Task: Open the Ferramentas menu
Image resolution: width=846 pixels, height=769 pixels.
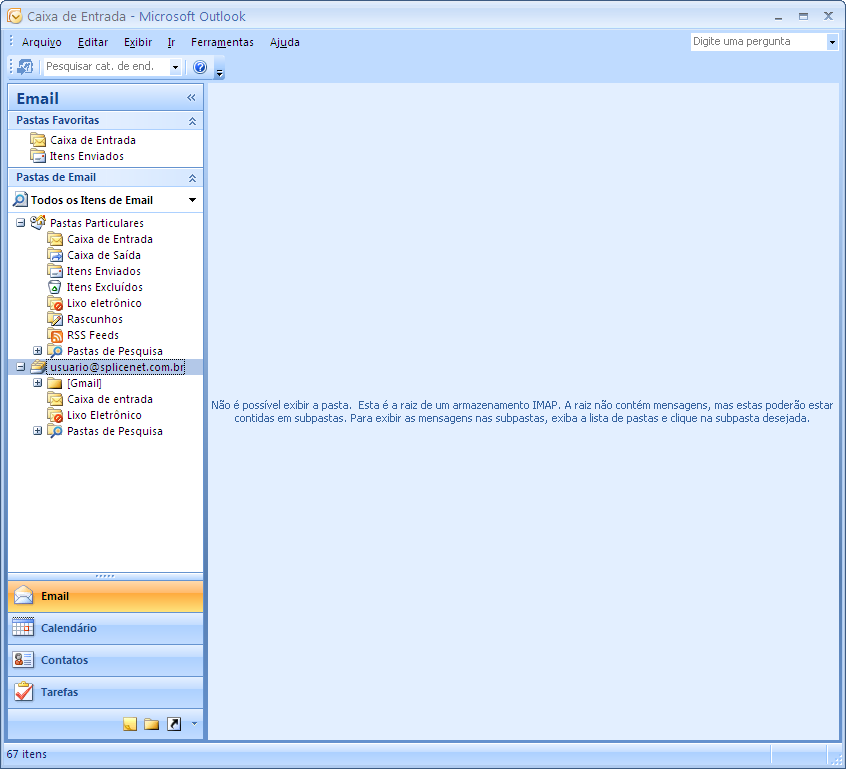Action: coord(222,42)
